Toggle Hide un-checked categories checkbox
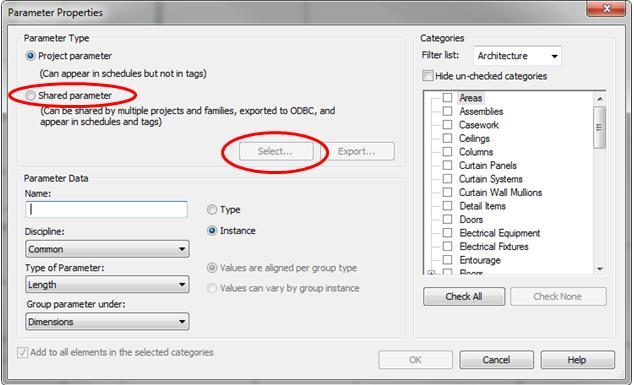The width and height of the screenshot is (634, 385). [x=427, y=76]
